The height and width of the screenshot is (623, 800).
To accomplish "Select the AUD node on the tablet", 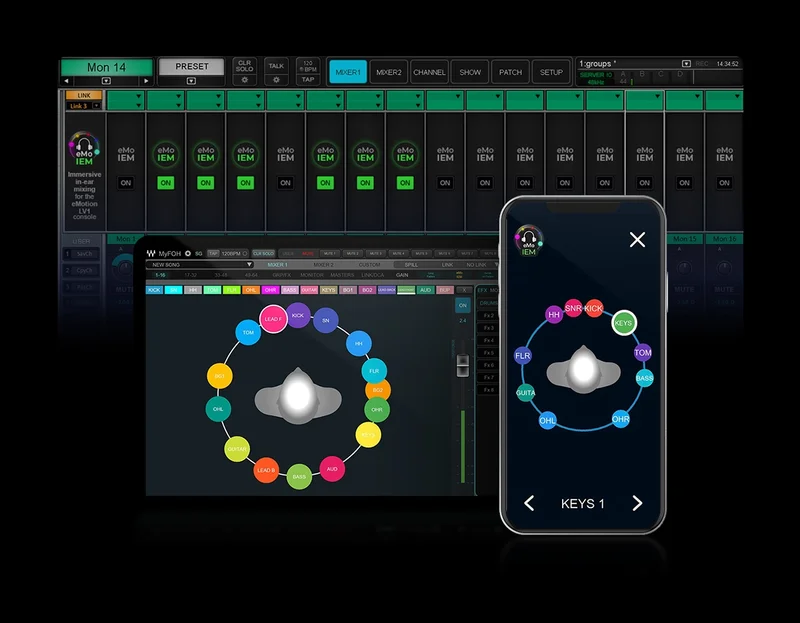I will point(332,469).
